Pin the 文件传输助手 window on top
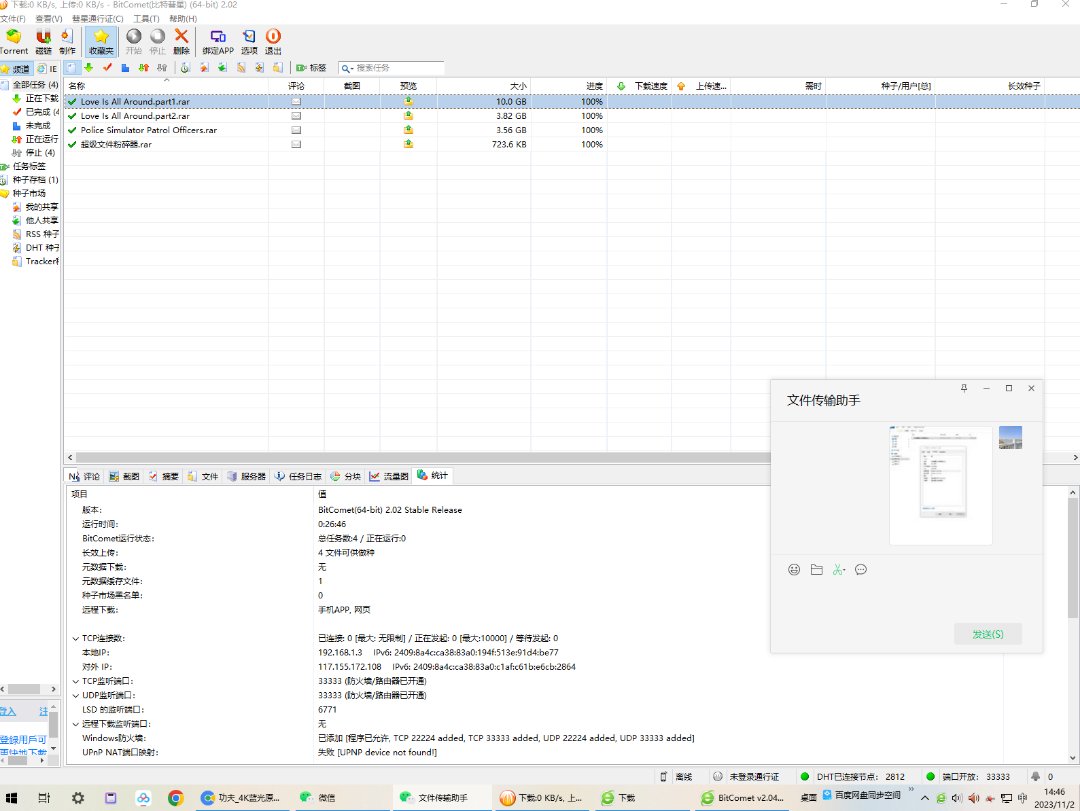 click(963, 388)
